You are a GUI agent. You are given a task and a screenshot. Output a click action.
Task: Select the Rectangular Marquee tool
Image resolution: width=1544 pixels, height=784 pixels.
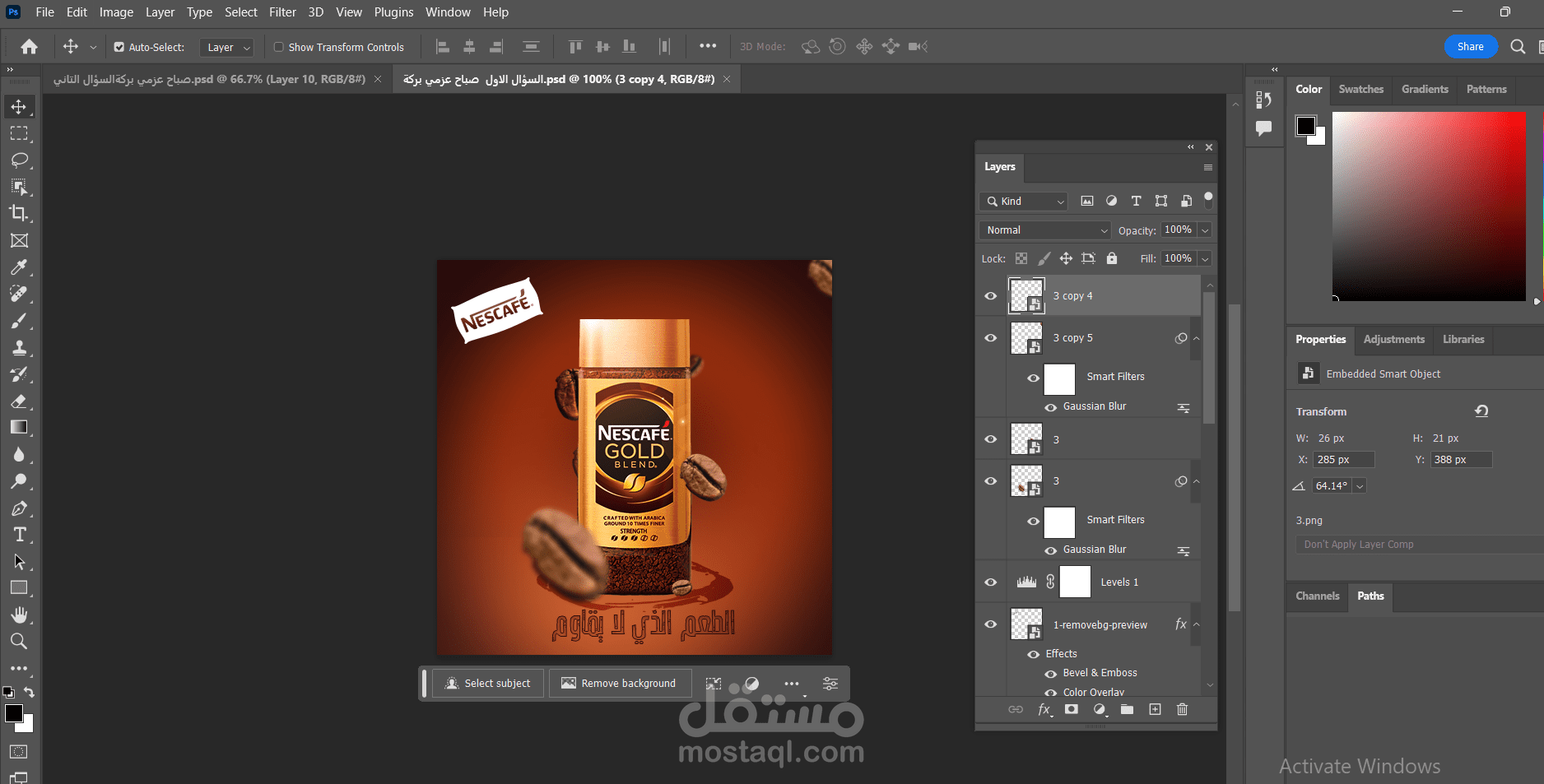(x=19, y=133)
